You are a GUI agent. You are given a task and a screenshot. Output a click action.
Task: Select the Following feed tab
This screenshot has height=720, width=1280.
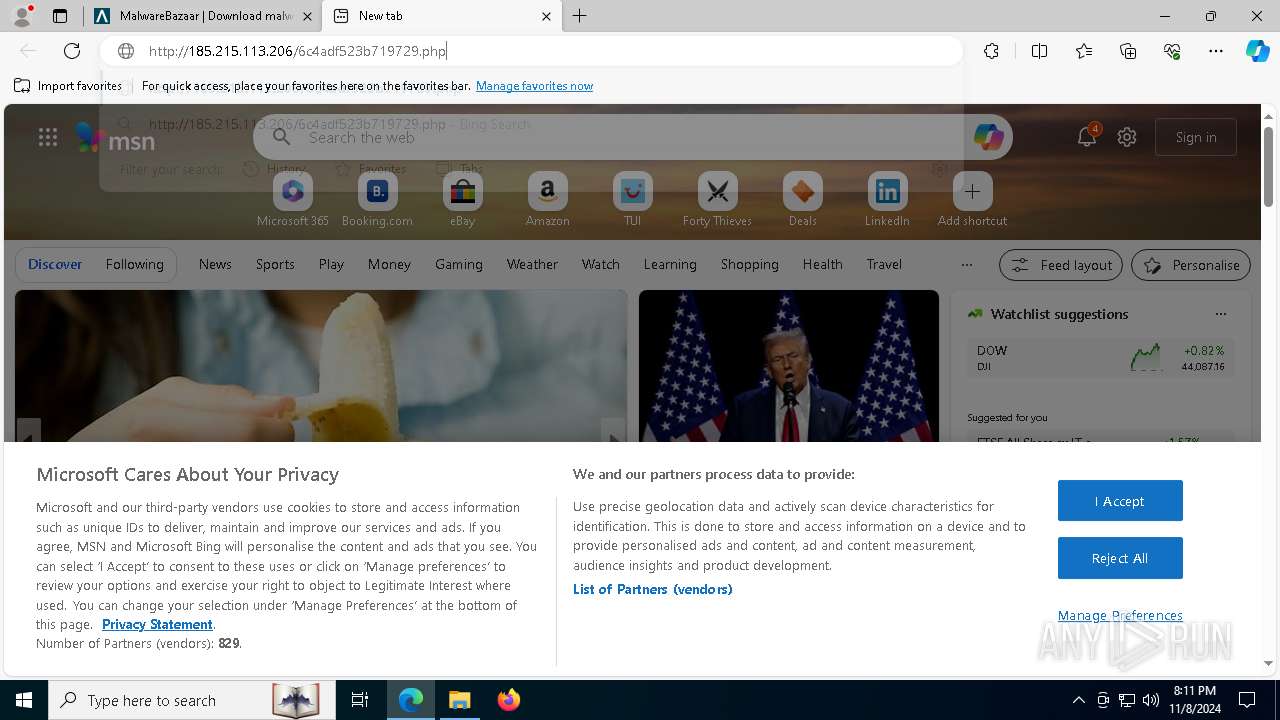coord(134,264)
